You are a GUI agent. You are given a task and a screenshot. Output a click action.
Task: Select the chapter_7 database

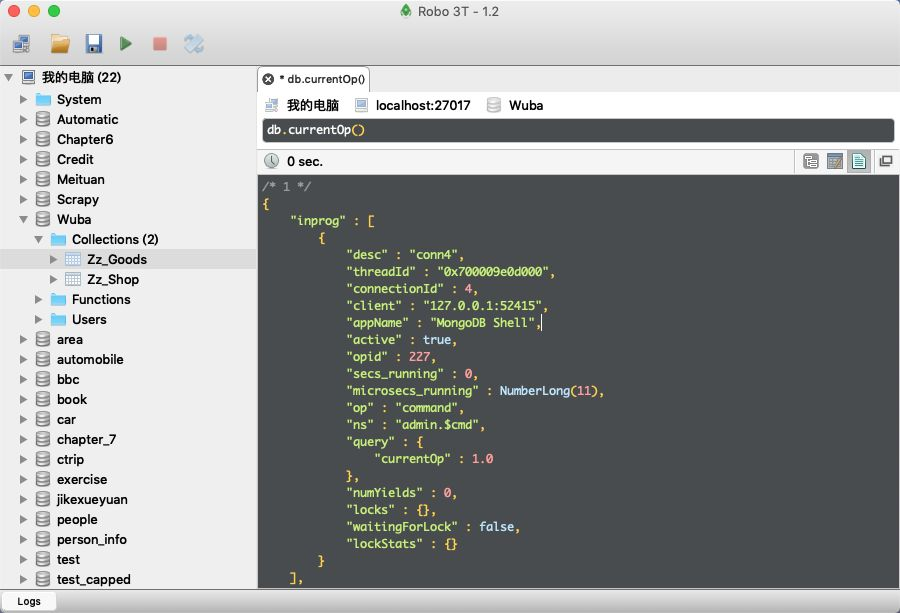pyautogui.click(x=86, y=440)
